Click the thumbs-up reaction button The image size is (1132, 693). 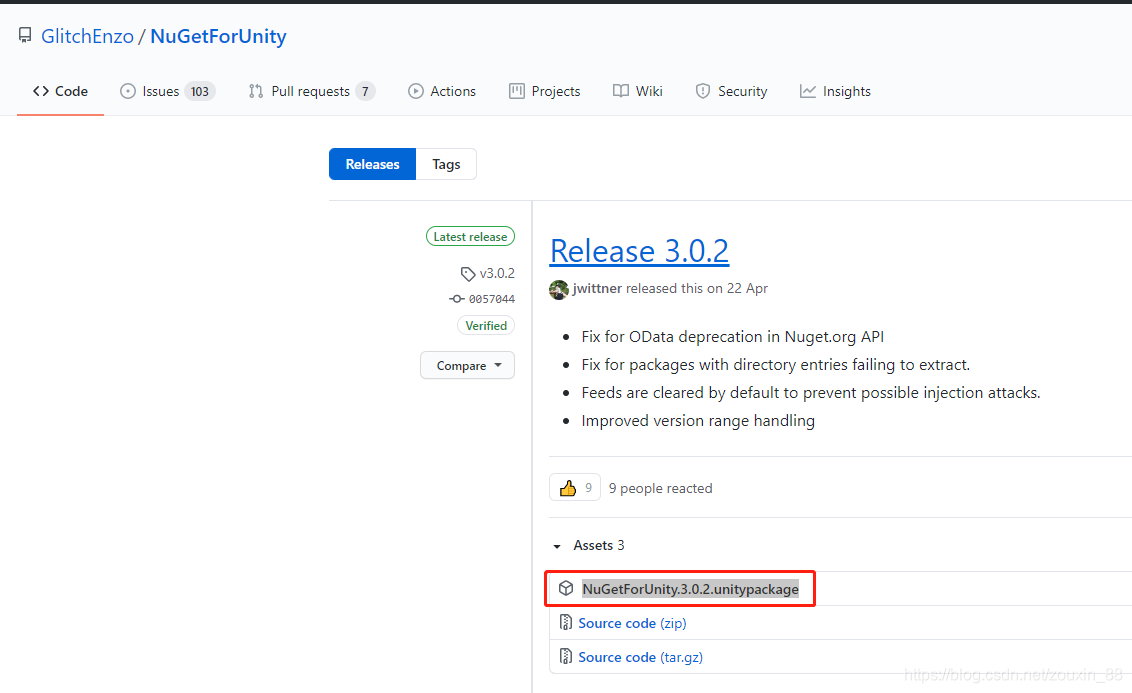(574, 487)
